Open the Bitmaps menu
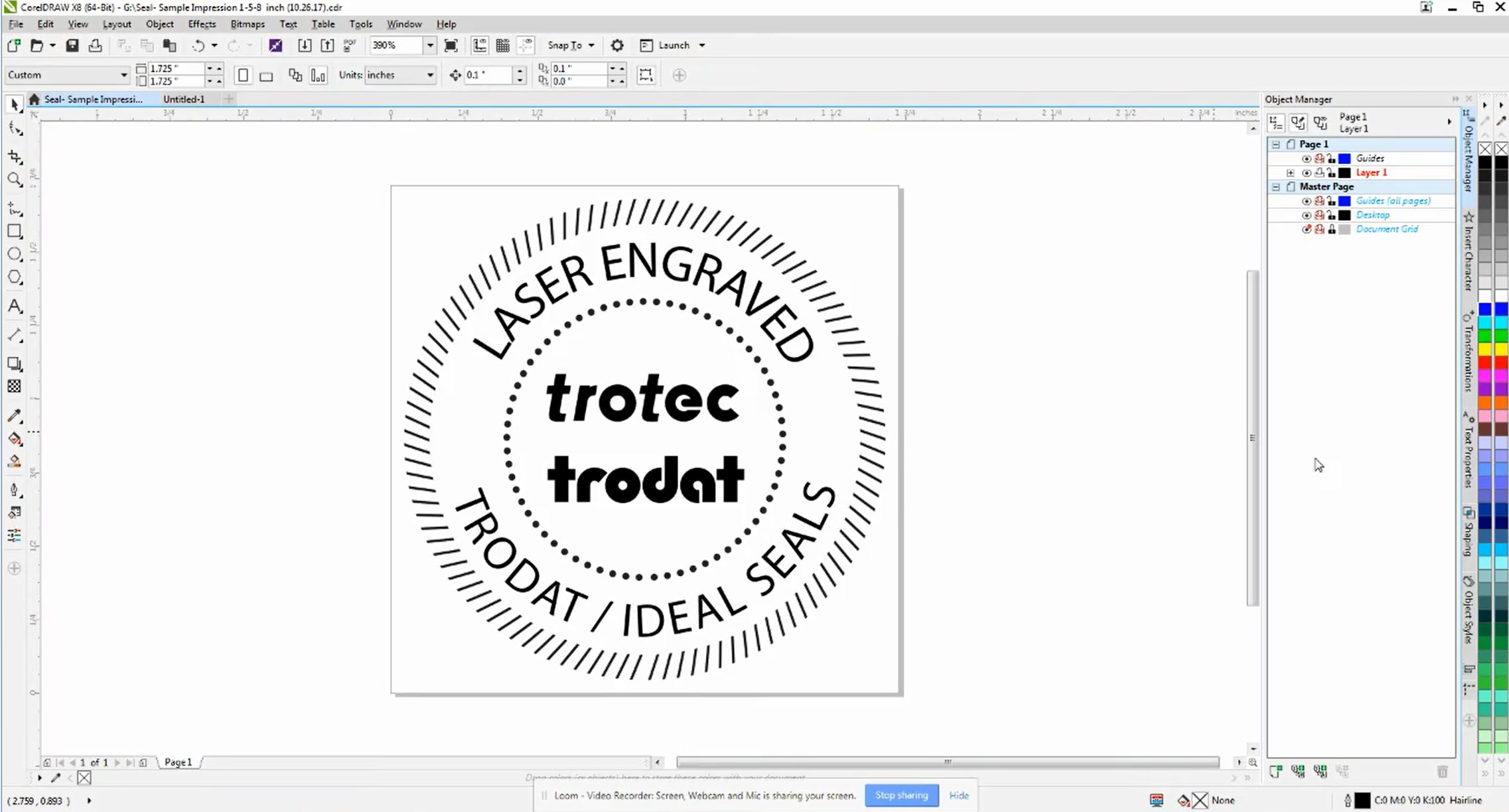 pos(248,24)
